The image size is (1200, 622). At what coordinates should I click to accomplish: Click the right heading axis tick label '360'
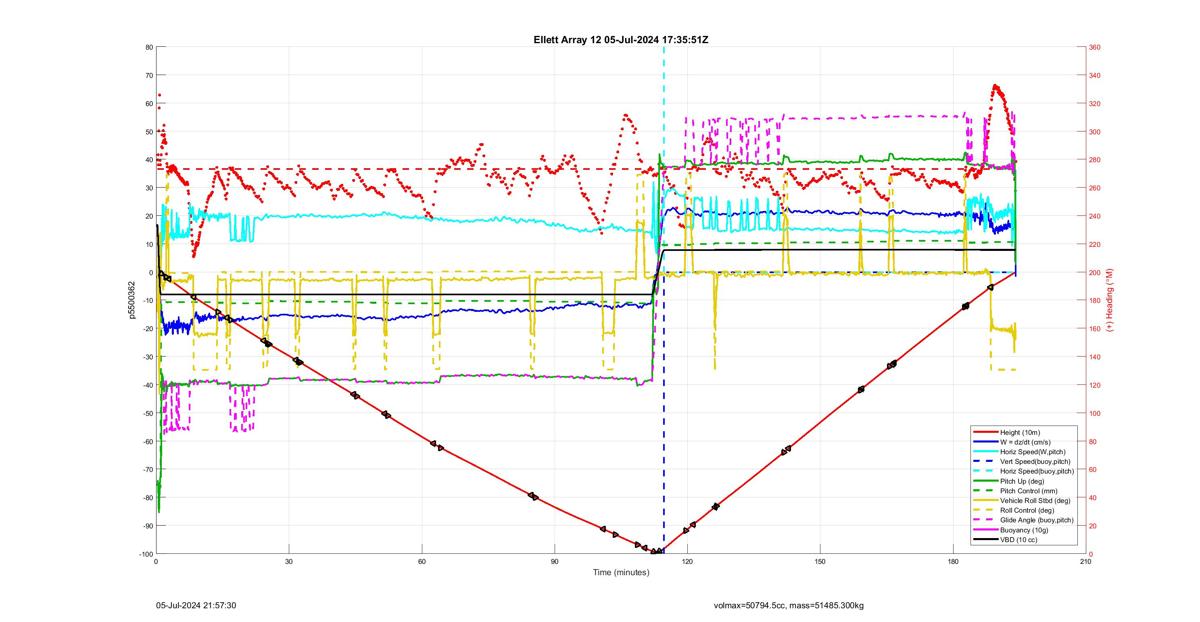coord(1095,47)
